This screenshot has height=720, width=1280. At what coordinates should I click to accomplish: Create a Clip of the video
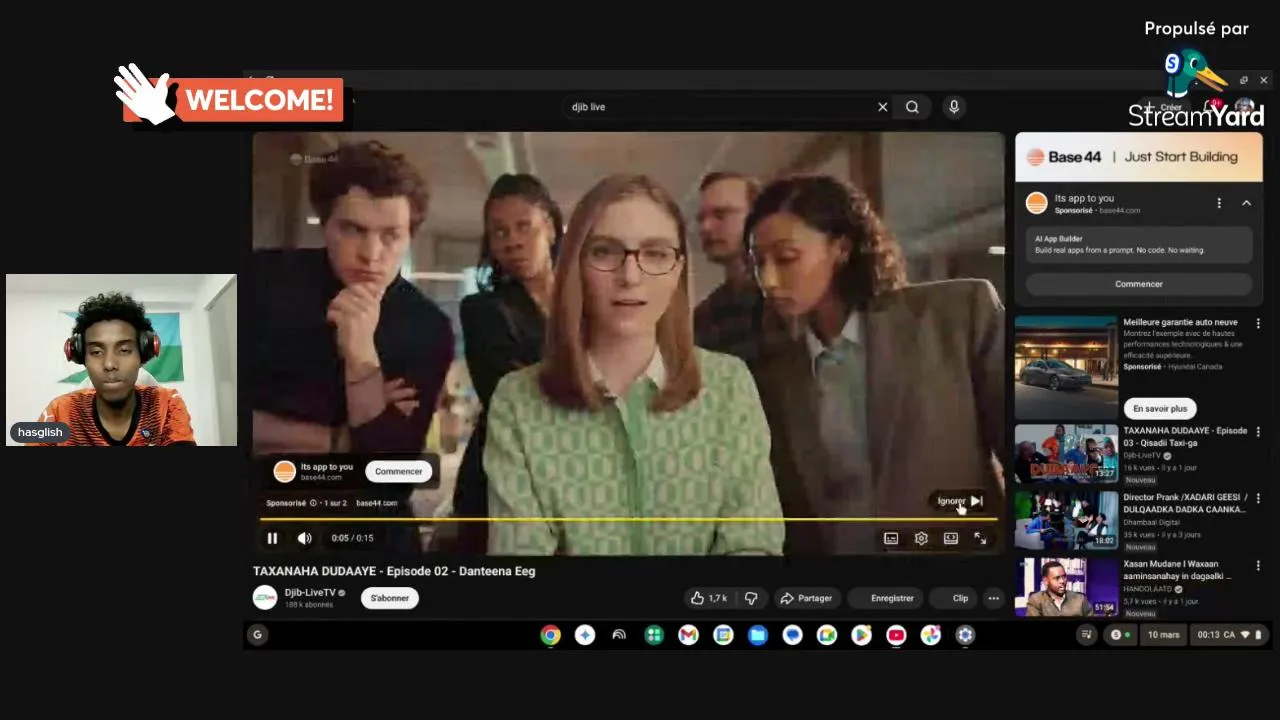954,598
